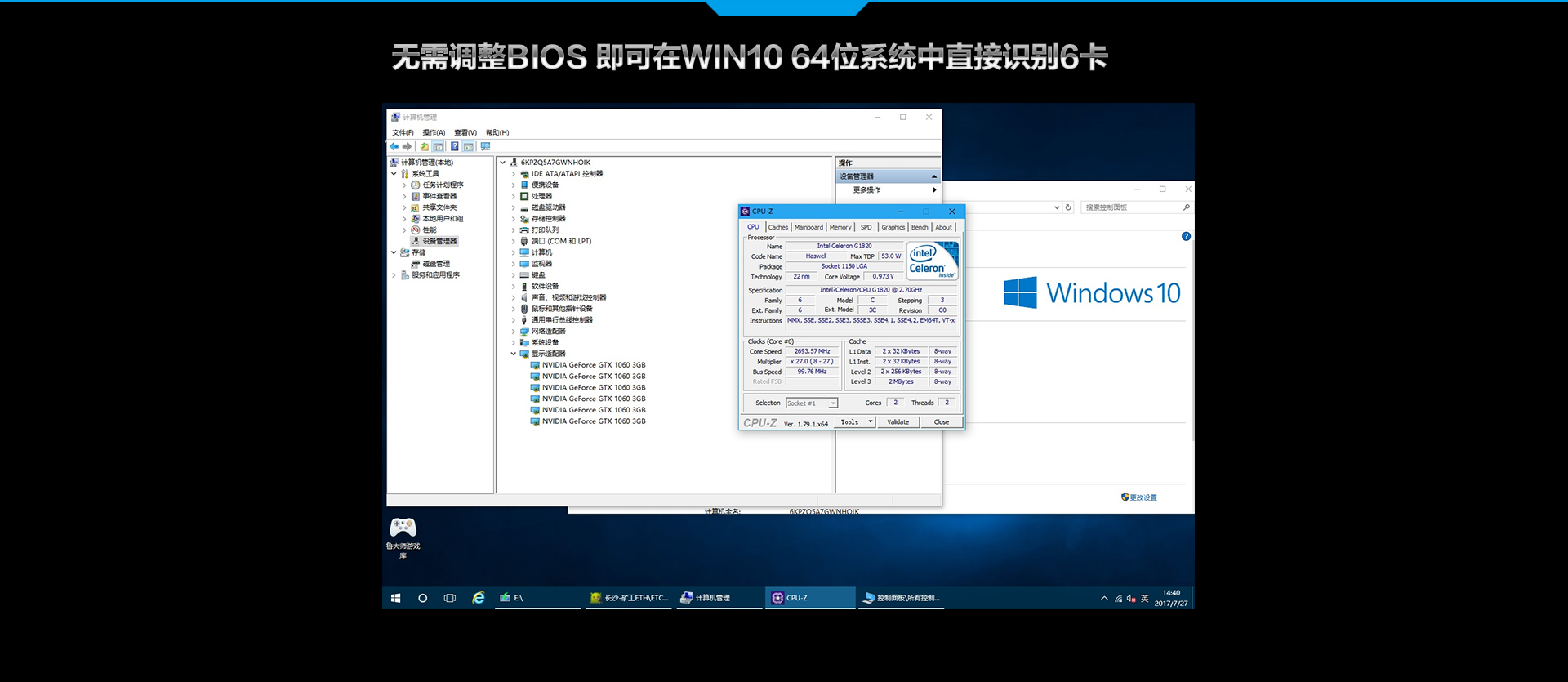
Task: Switch to the Mainboard tab in CPU-Z
Action: click(808, 228)
